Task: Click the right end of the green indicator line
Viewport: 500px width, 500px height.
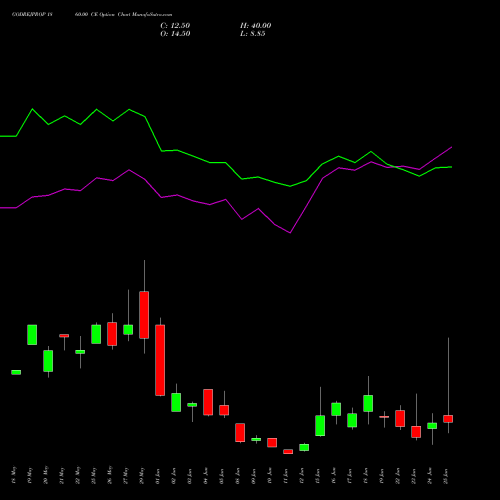Action: tap(451, 167)
